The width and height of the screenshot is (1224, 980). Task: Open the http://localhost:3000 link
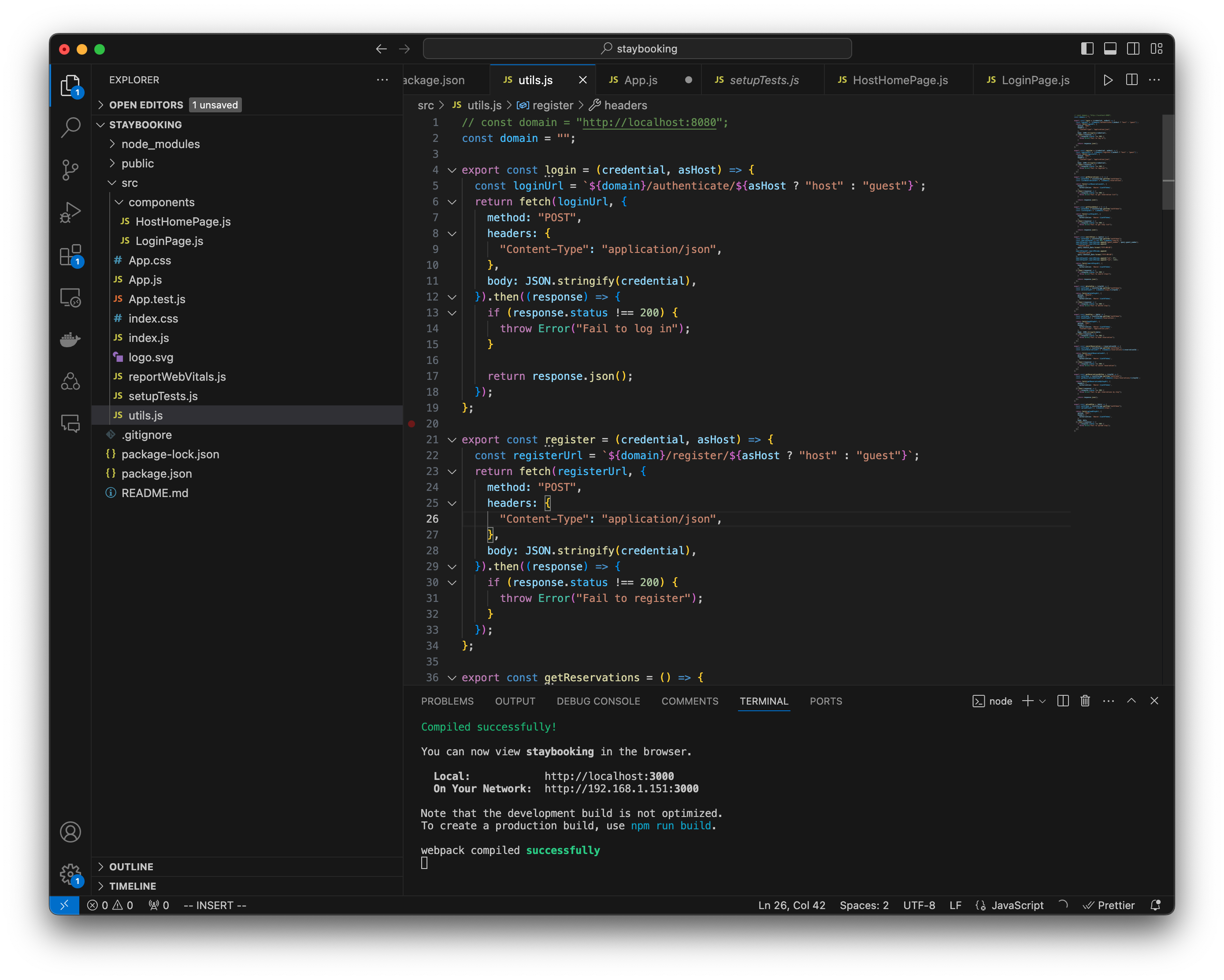coord(608,776)
